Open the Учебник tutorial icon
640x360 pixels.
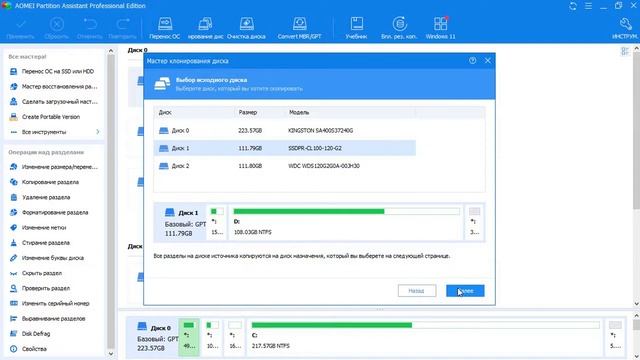[356, 28]
